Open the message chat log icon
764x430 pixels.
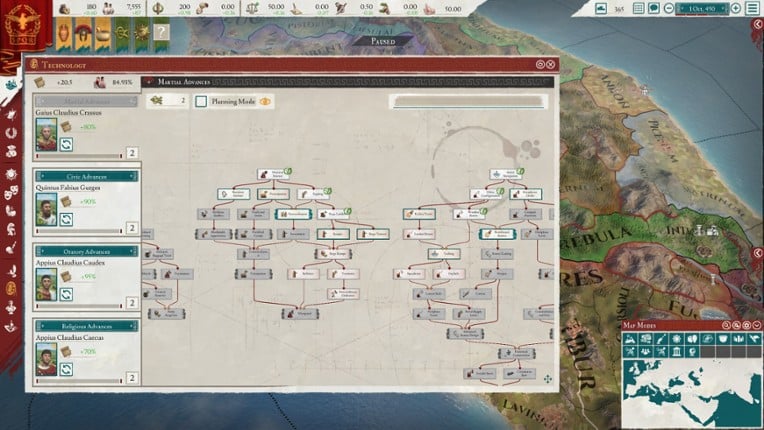point(653,9)
